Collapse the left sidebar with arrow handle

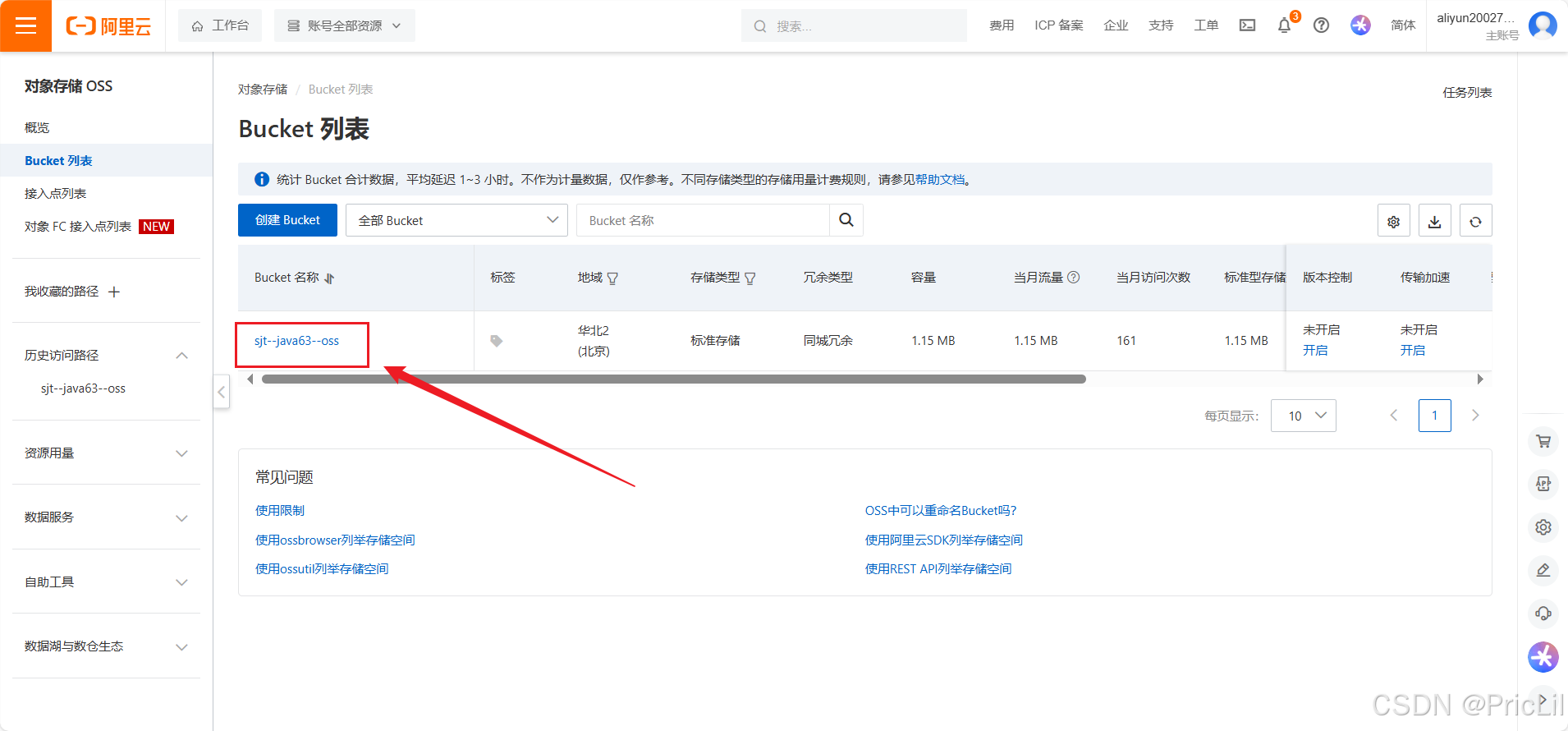click(x=221, y=392)
